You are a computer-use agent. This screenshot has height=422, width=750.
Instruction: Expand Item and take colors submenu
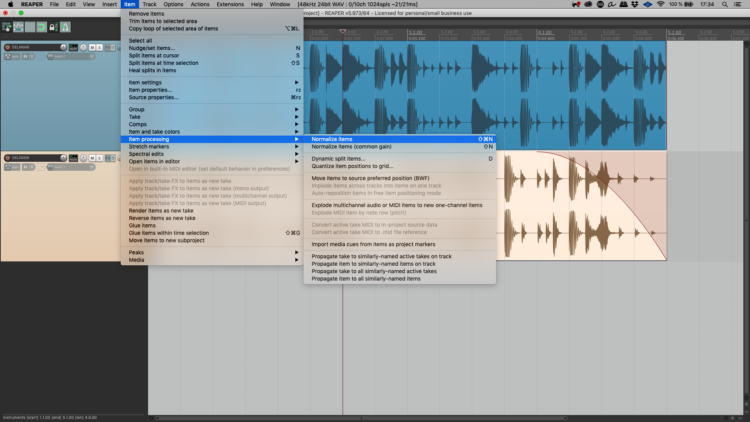click(210, 132)
